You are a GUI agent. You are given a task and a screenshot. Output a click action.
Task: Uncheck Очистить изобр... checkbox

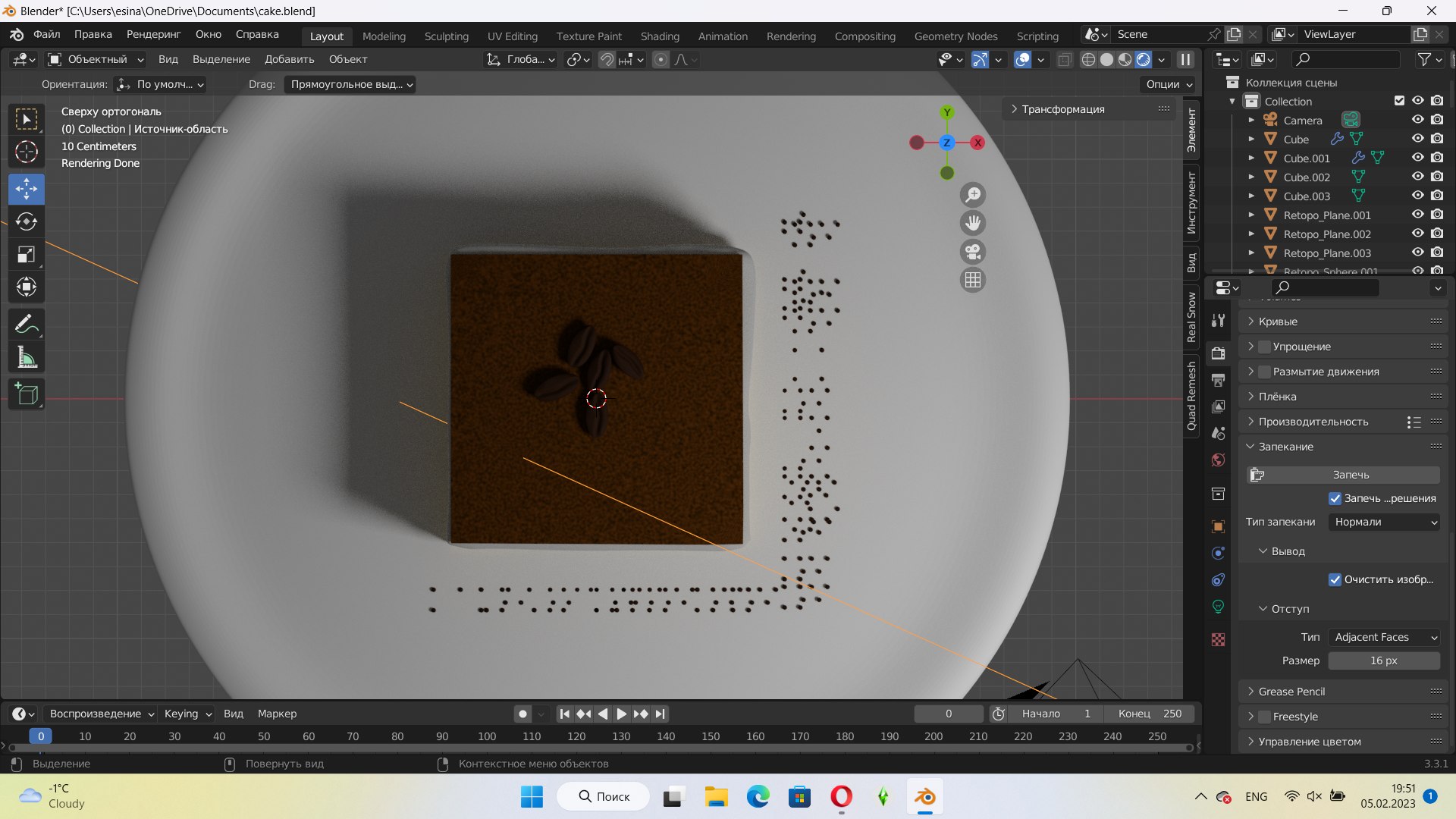pos(1335,579)
